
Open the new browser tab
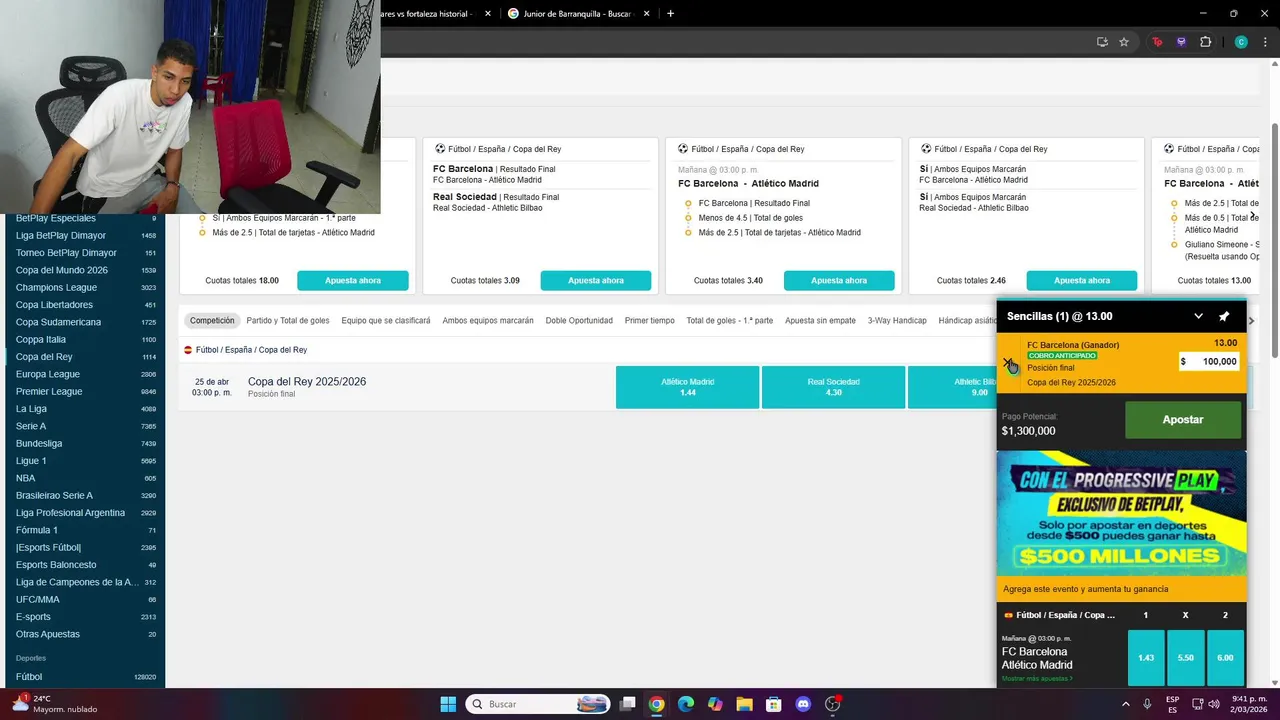670,14
